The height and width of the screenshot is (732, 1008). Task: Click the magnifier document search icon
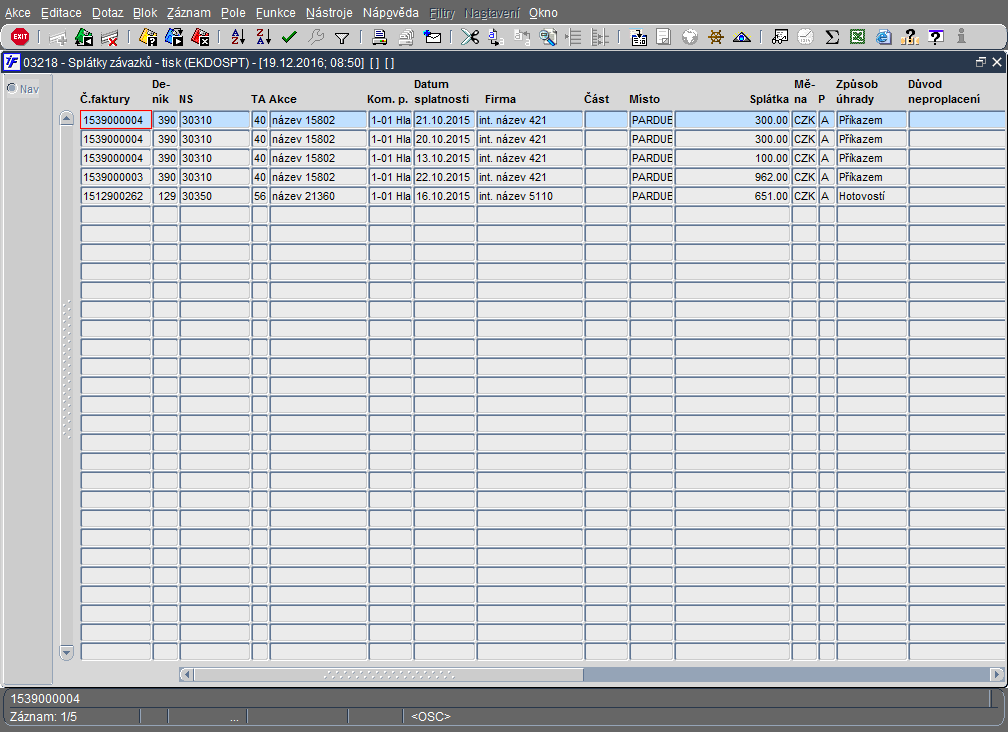coord(548,37)
